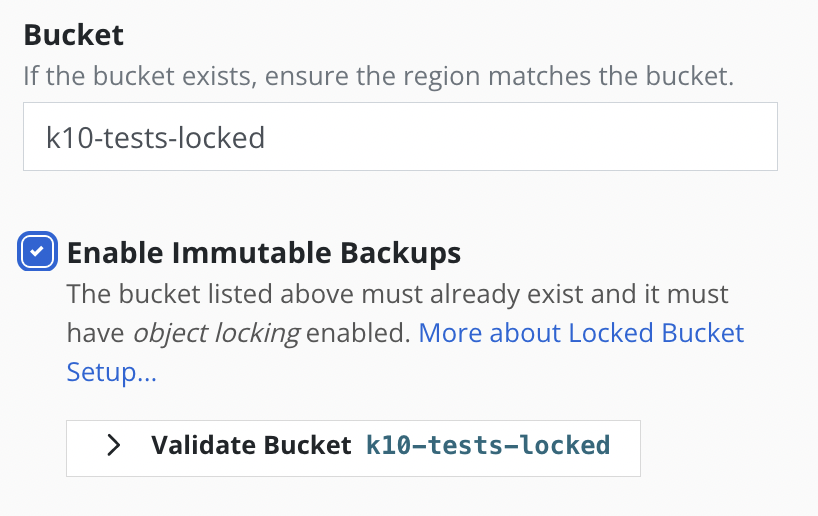The height and width of the screenshot is (516, 818).
Task: Click the checkmark icon beside Enable Immutable Backups
Action: coord(37,253)
